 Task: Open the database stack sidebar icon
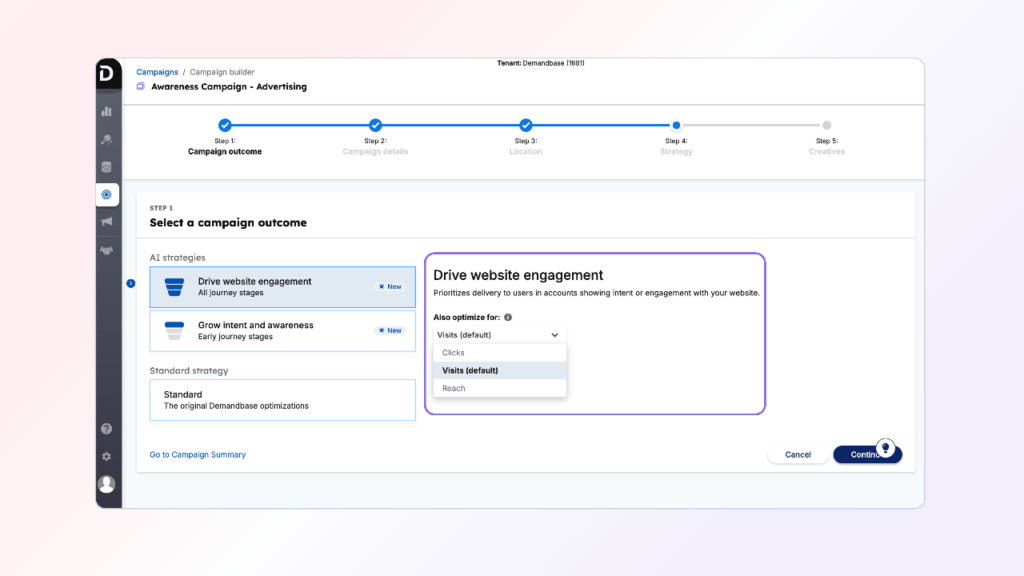pos(107,167)
